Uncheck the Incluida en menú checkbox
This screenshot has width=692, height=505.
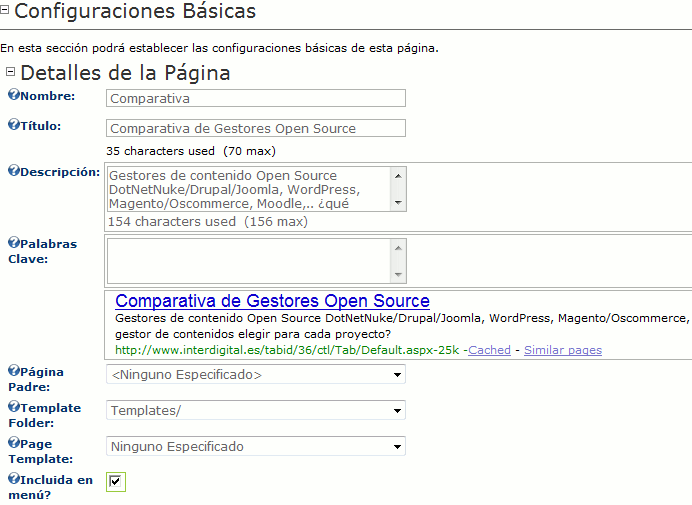click(115, 481)
